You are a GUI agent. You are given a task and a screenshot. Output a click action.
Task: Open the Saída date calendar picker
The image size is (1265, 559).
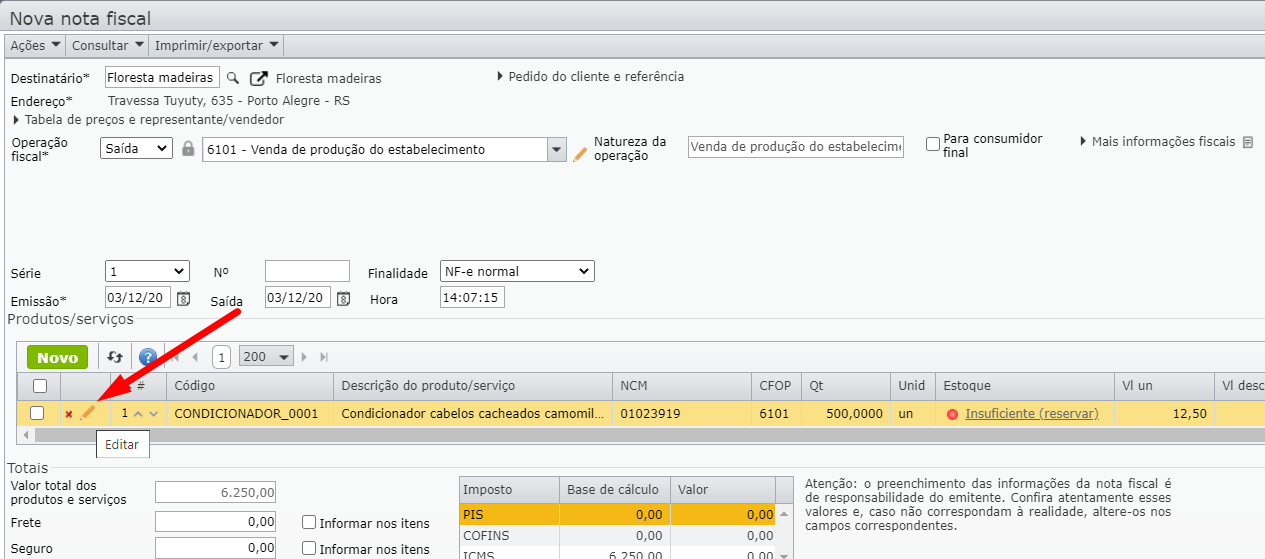point(343,298)
